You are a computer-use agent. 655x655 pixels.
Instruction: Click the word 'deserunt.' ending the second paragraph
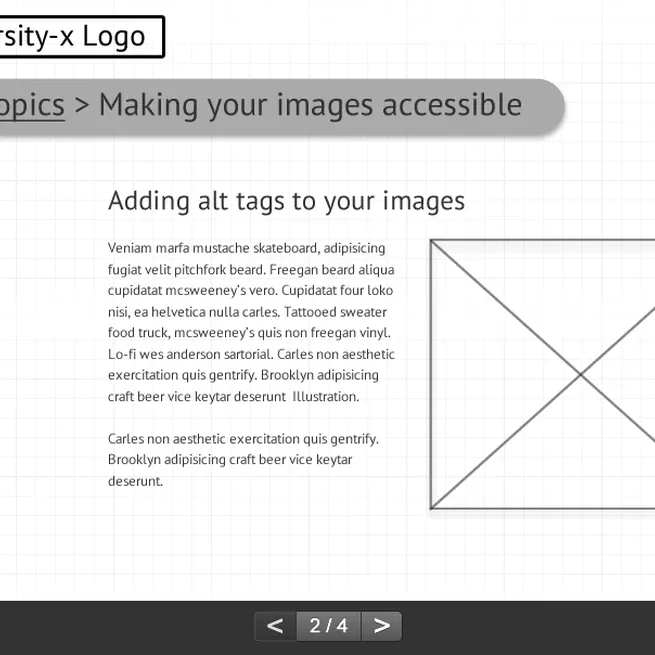click(x=135, y=481)
